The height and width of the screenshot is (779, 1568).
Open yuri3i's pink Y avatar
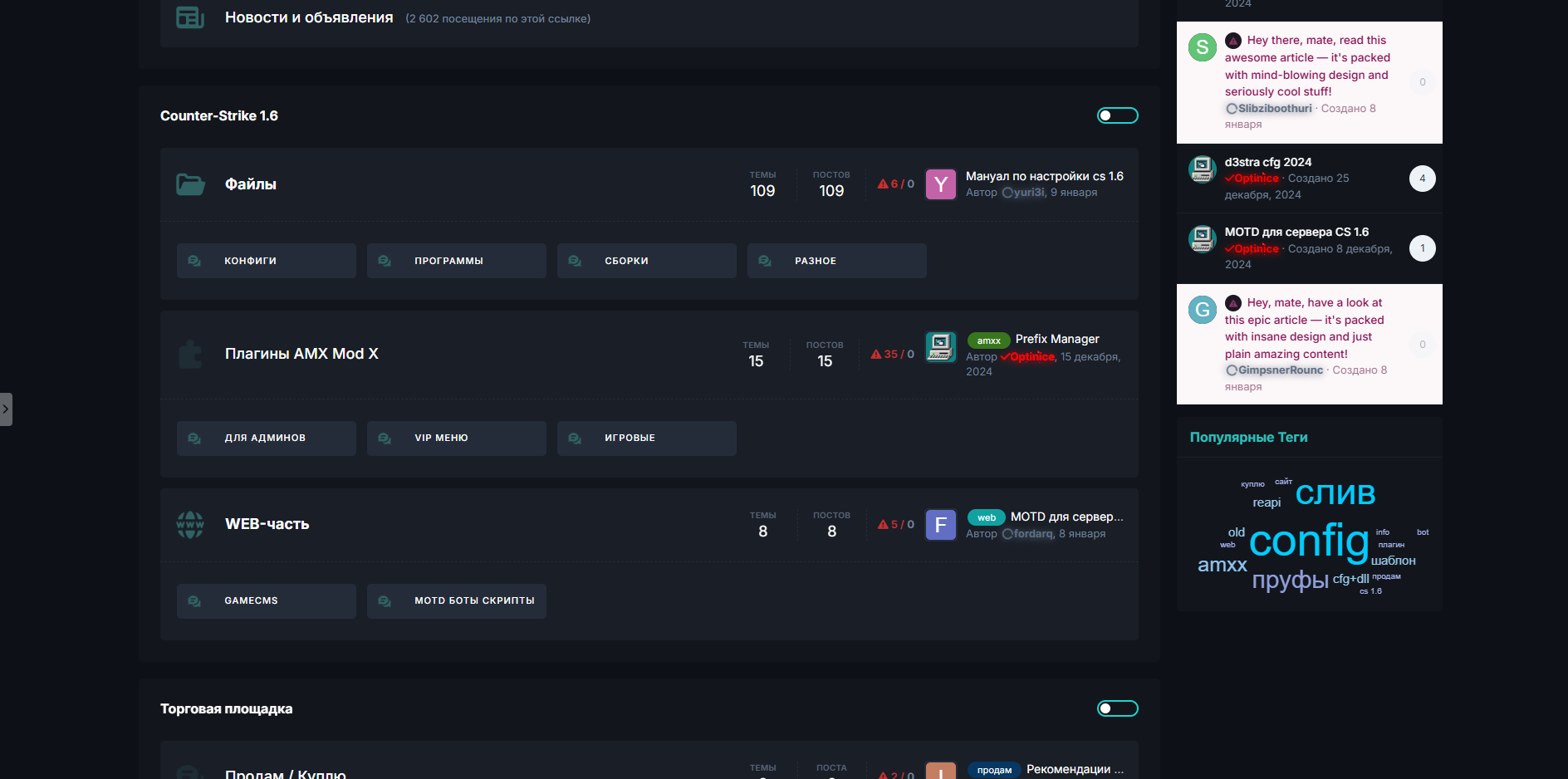[x=940, y=184]
